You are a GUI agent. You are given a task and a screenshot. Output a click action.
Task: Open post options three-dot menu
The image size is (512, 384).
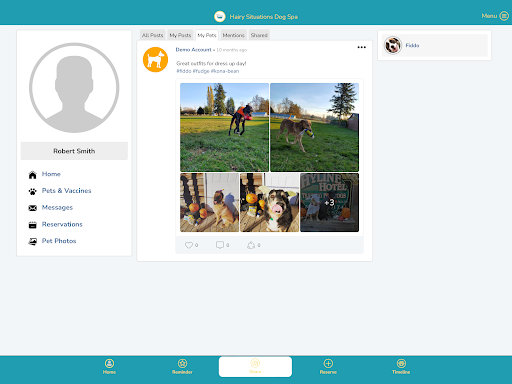tap(362, 47)
